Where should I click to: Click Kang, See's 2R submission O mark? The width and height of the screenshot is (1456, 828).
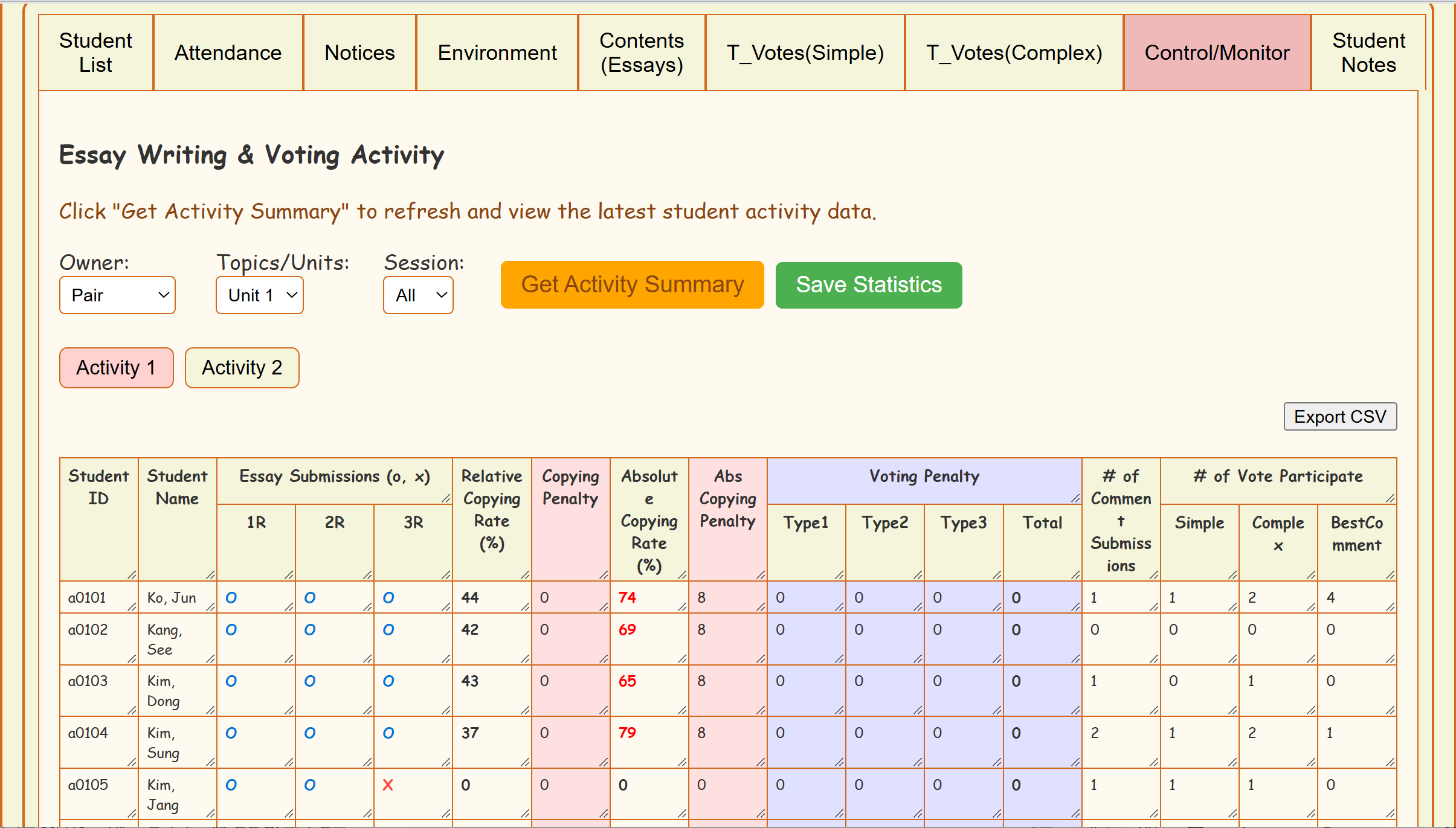coord(309,630)
